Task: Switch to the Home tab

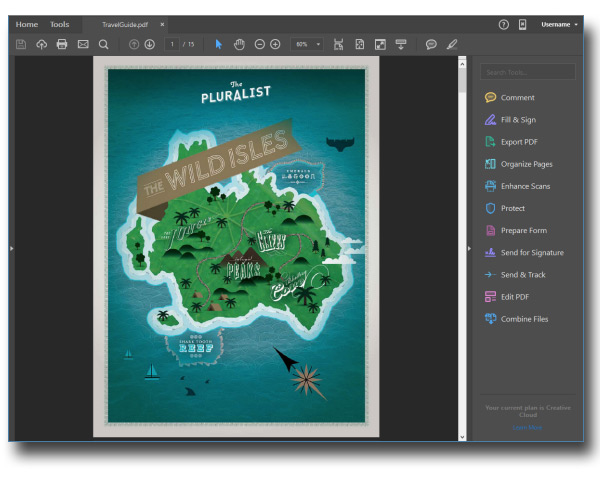Action: (27, 24)
